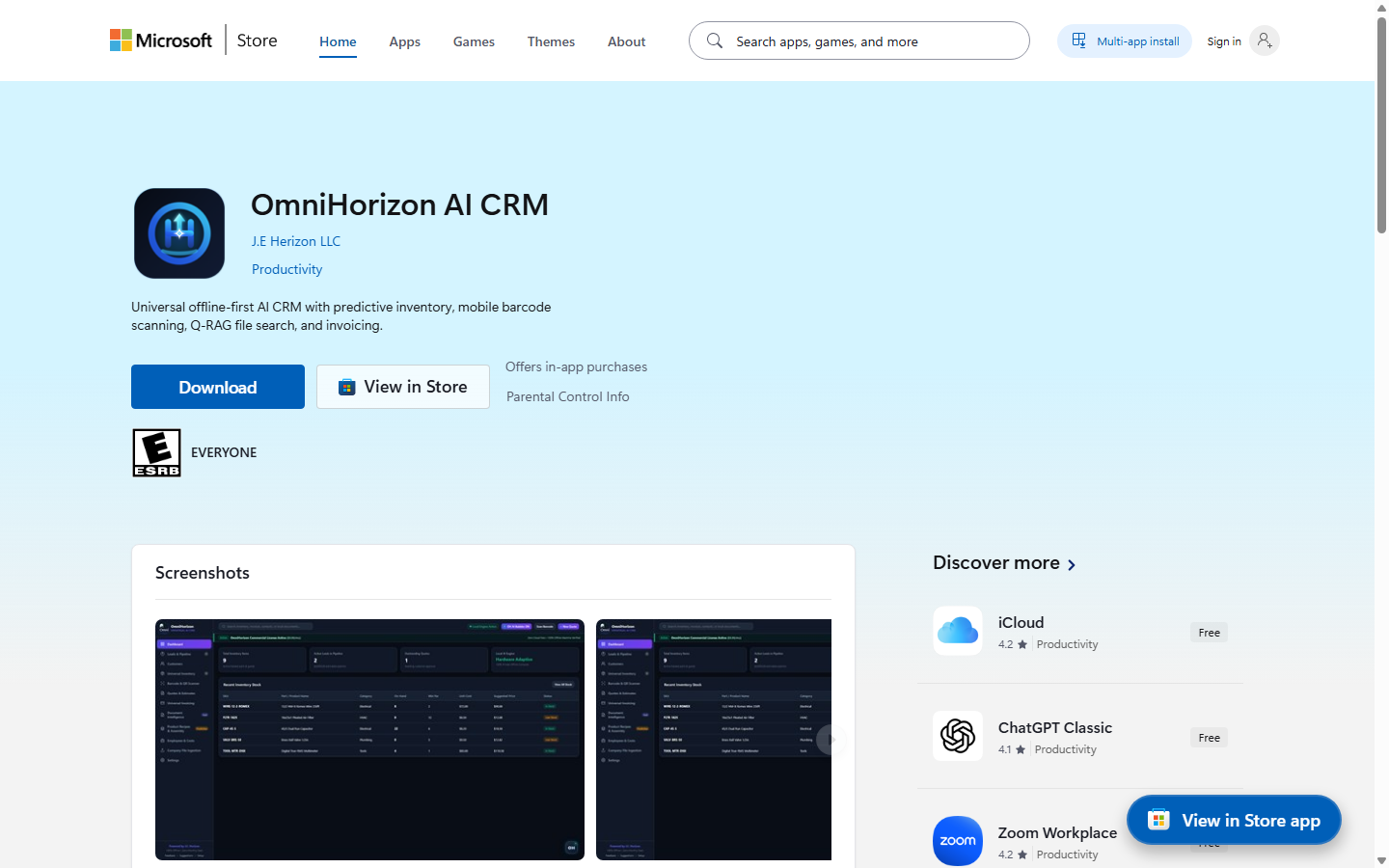The image size is (1389, 868).
Task: Click the OmniHorizon AI CRM title
Action: coord(399,204)
